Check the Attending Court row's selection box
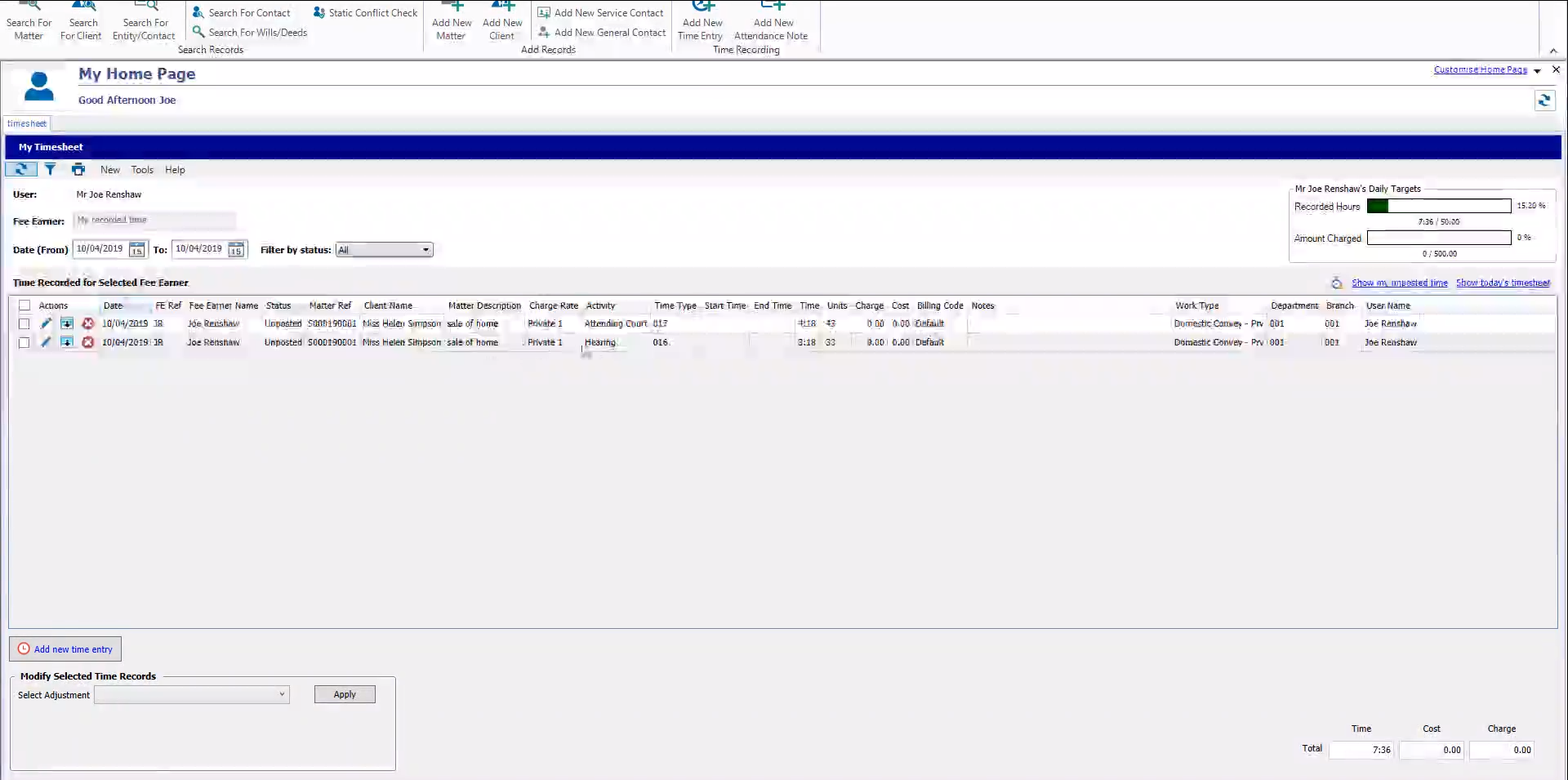The width and height of the screenshot is (1568, 780). point(24,323)
